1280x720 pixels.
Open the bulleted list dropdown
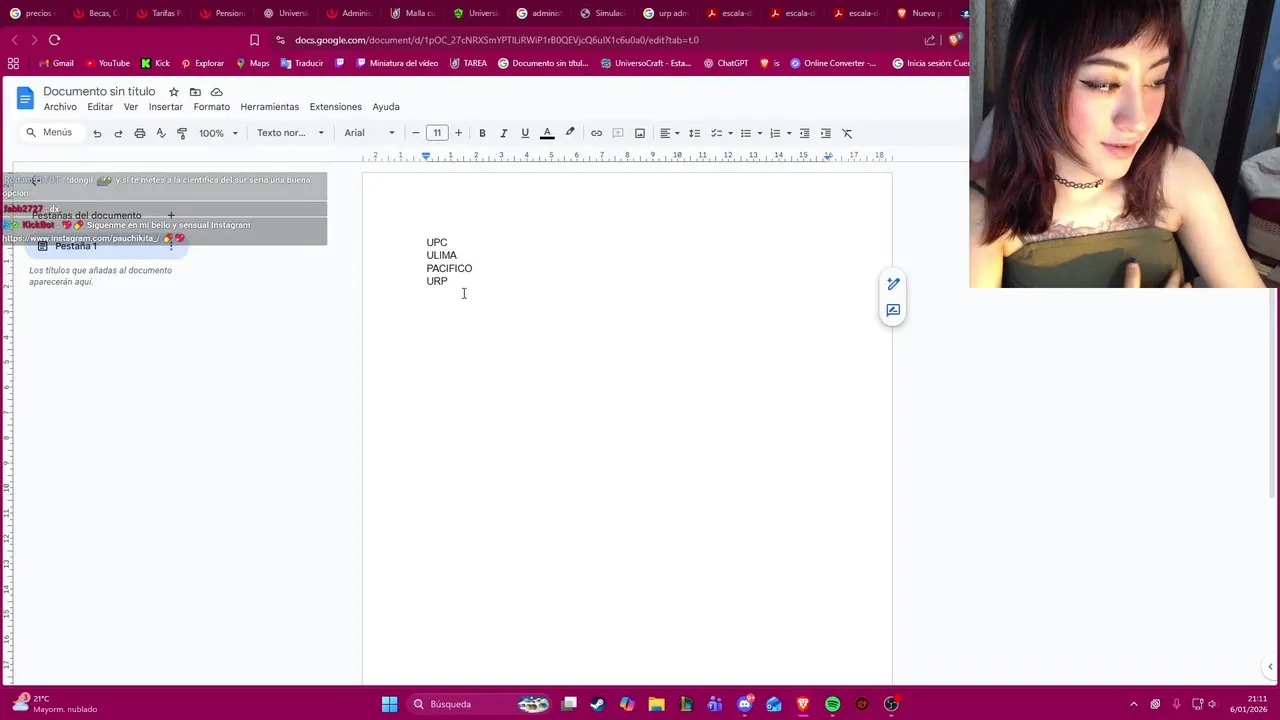tap(750, 133)
